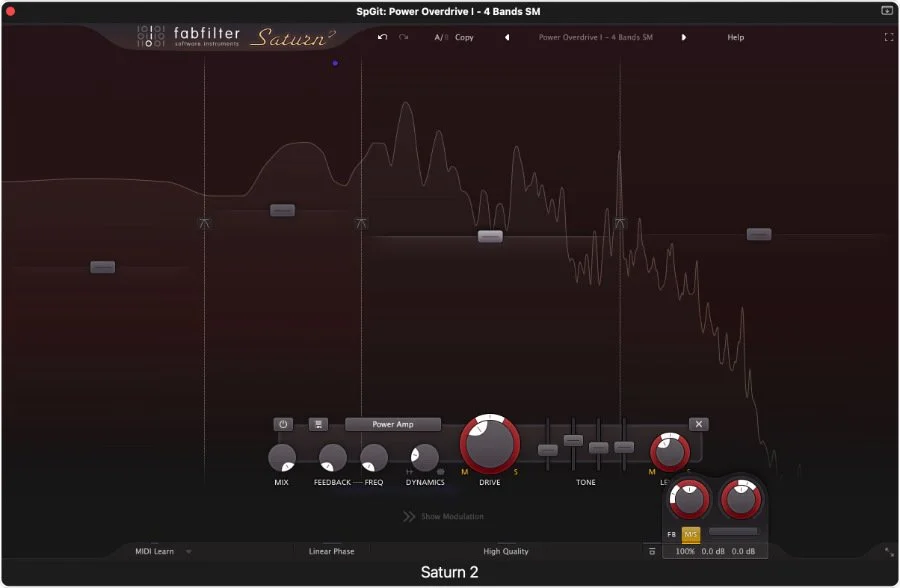
Task: Open the Help menu
Action: point(735,37)
